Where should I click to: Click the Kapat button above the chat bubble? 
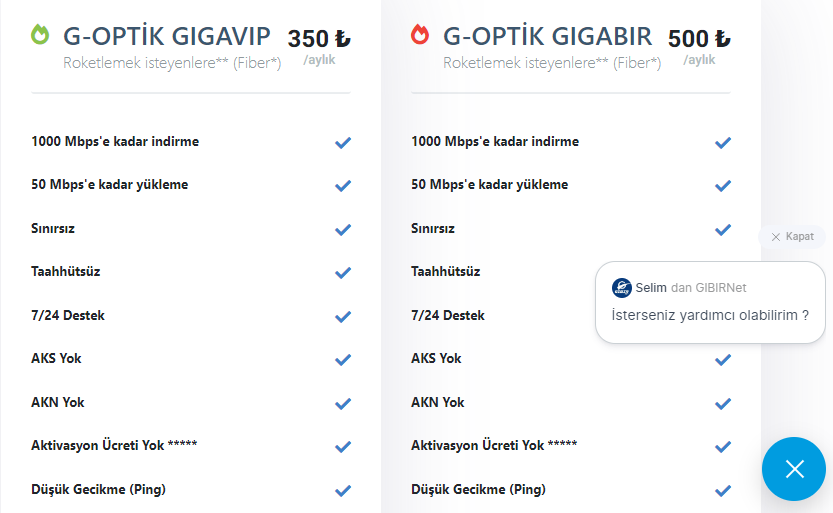[792, 237]
